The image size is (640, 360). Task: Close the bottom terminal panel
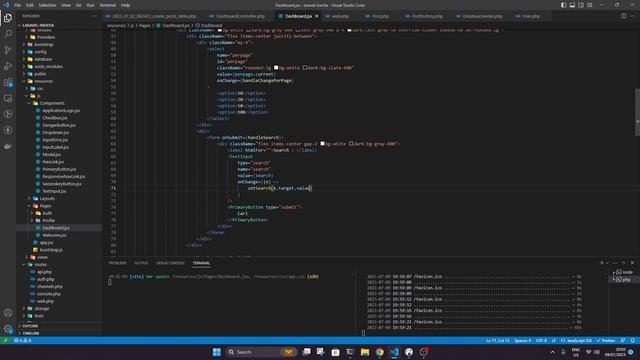coord(632,263)
